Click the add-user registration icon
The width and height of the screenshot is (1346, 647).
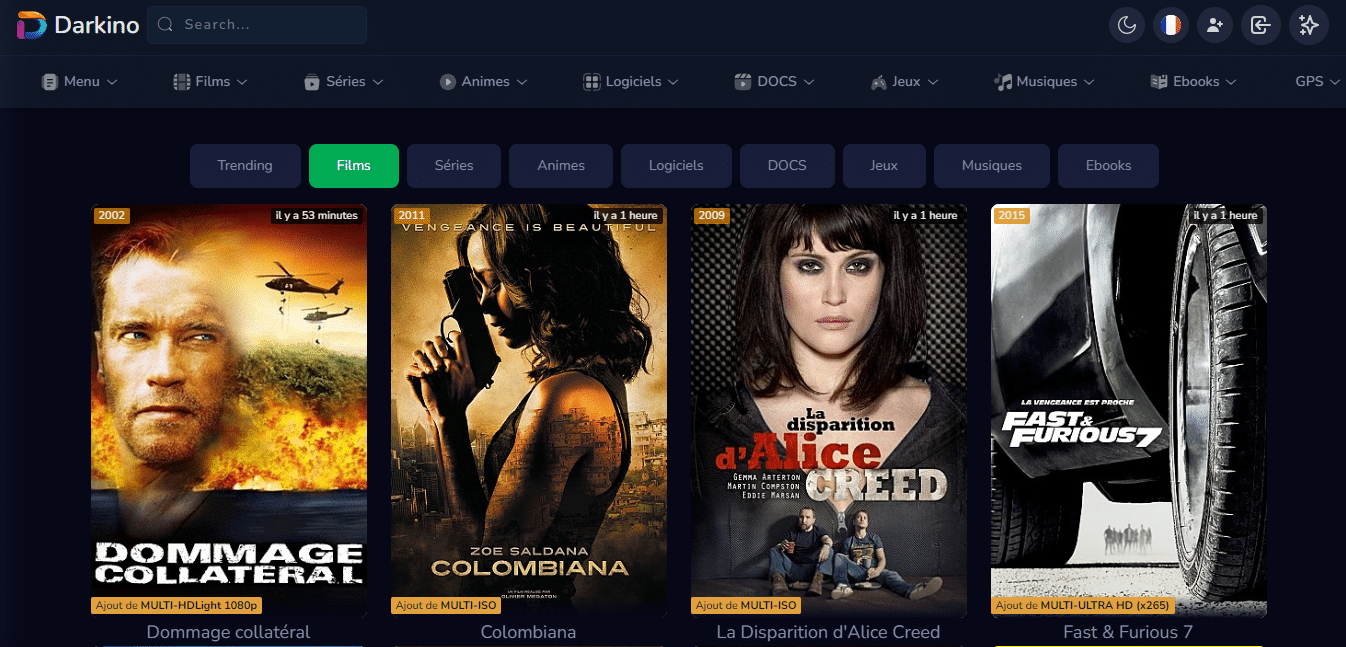[x=1214, y=25]
